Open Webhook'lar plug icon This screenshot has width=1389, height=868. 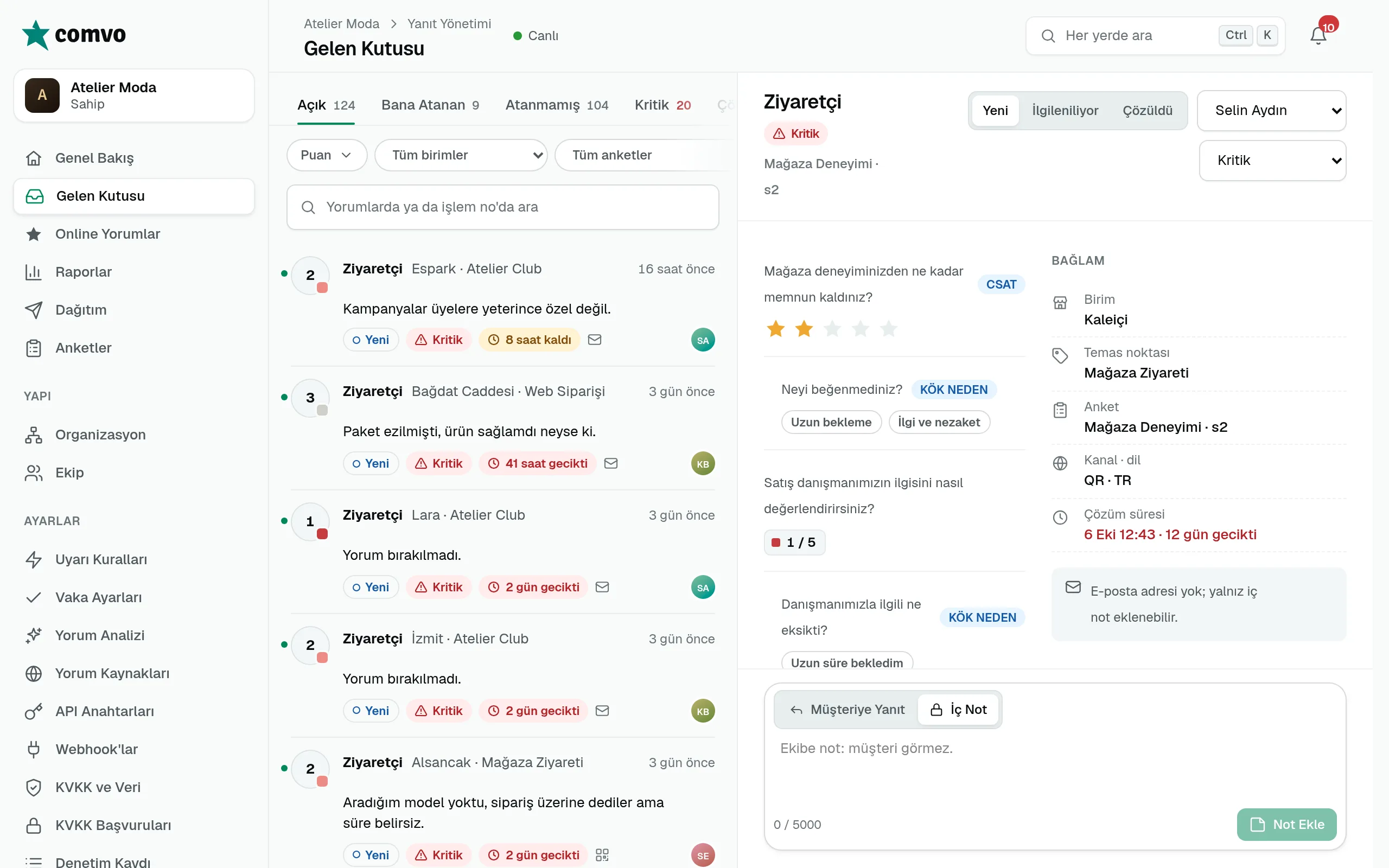click(34, 749)
